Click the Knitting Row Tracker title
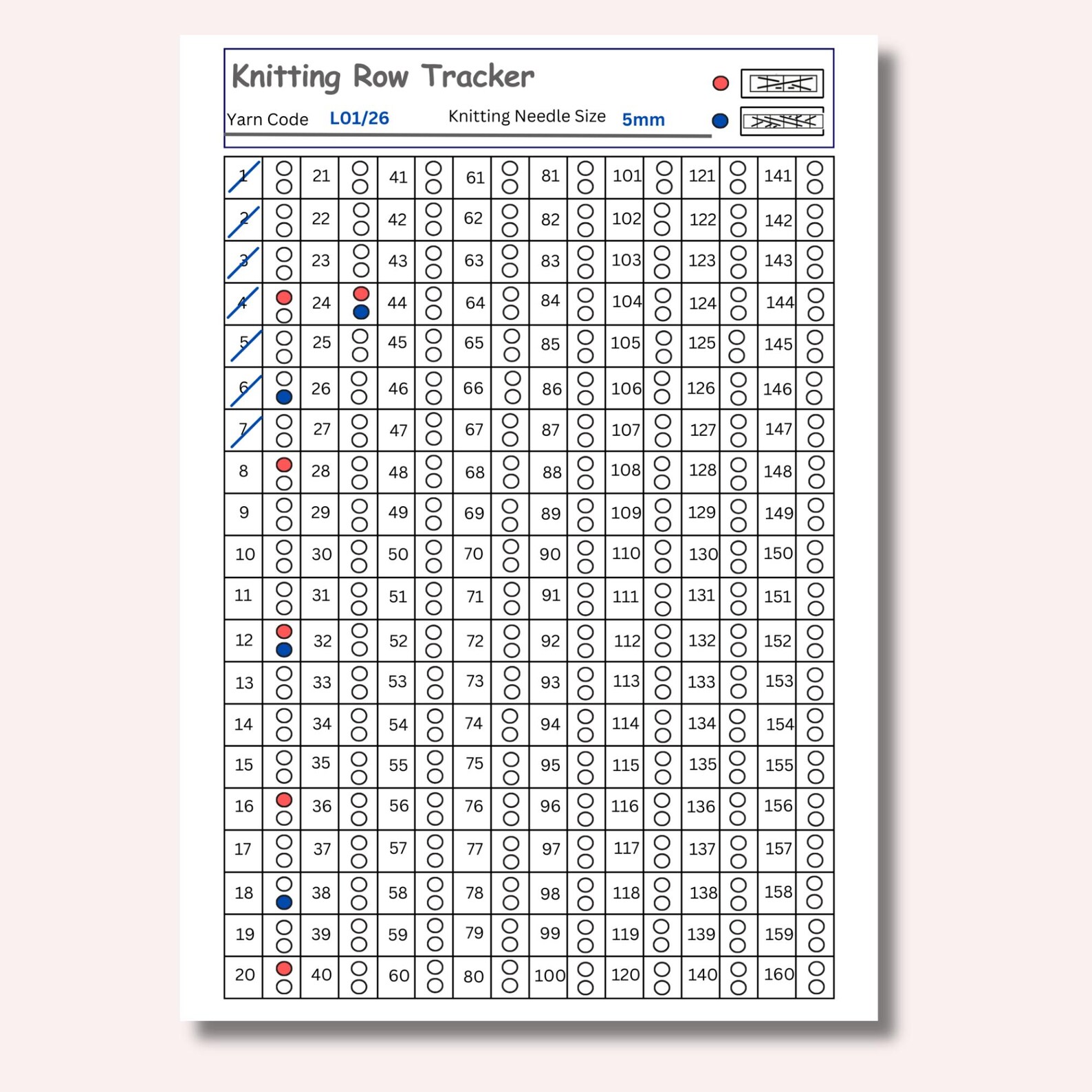 [382, 76]
